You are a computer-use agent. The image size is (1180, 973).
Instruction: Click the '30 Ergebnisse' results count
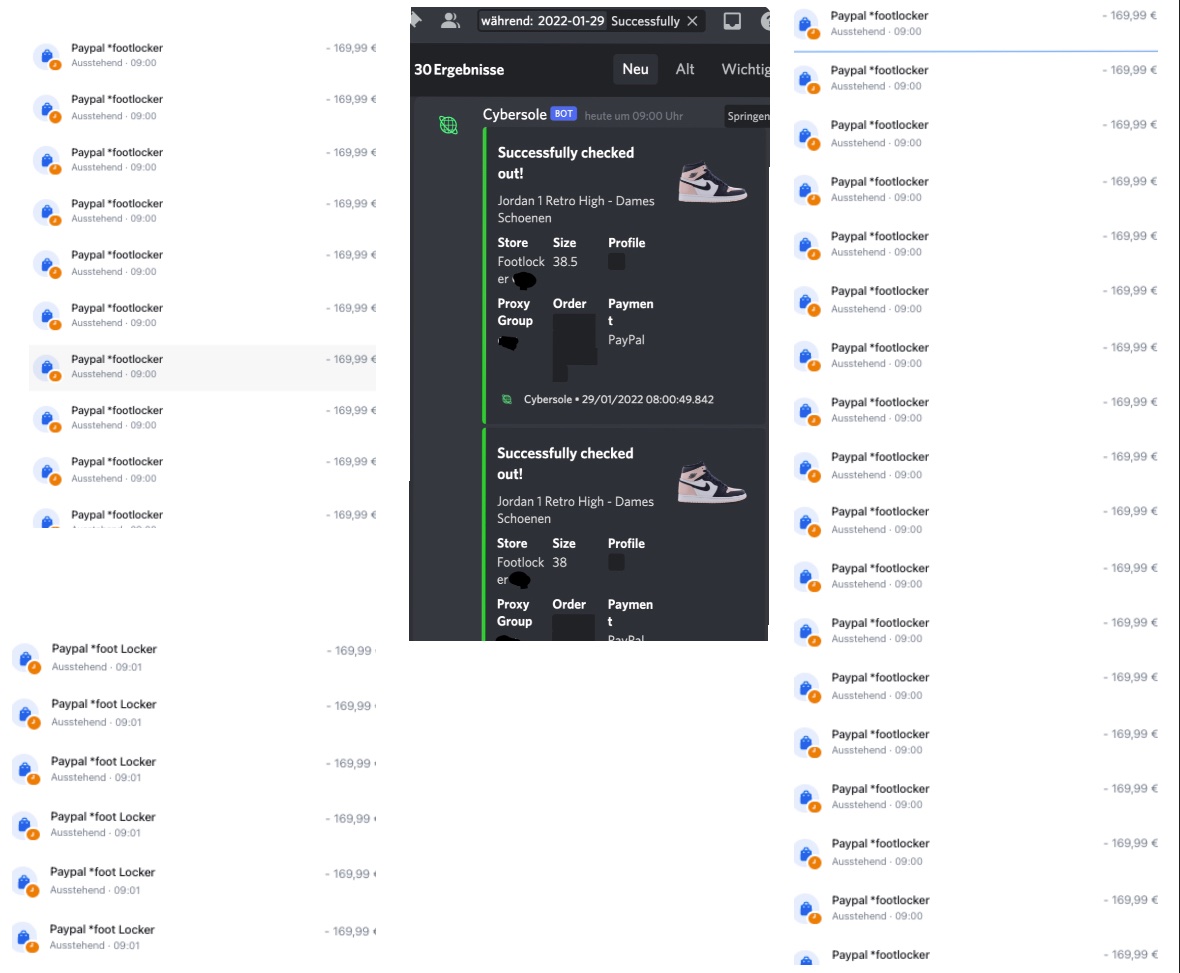pos(459,69)
